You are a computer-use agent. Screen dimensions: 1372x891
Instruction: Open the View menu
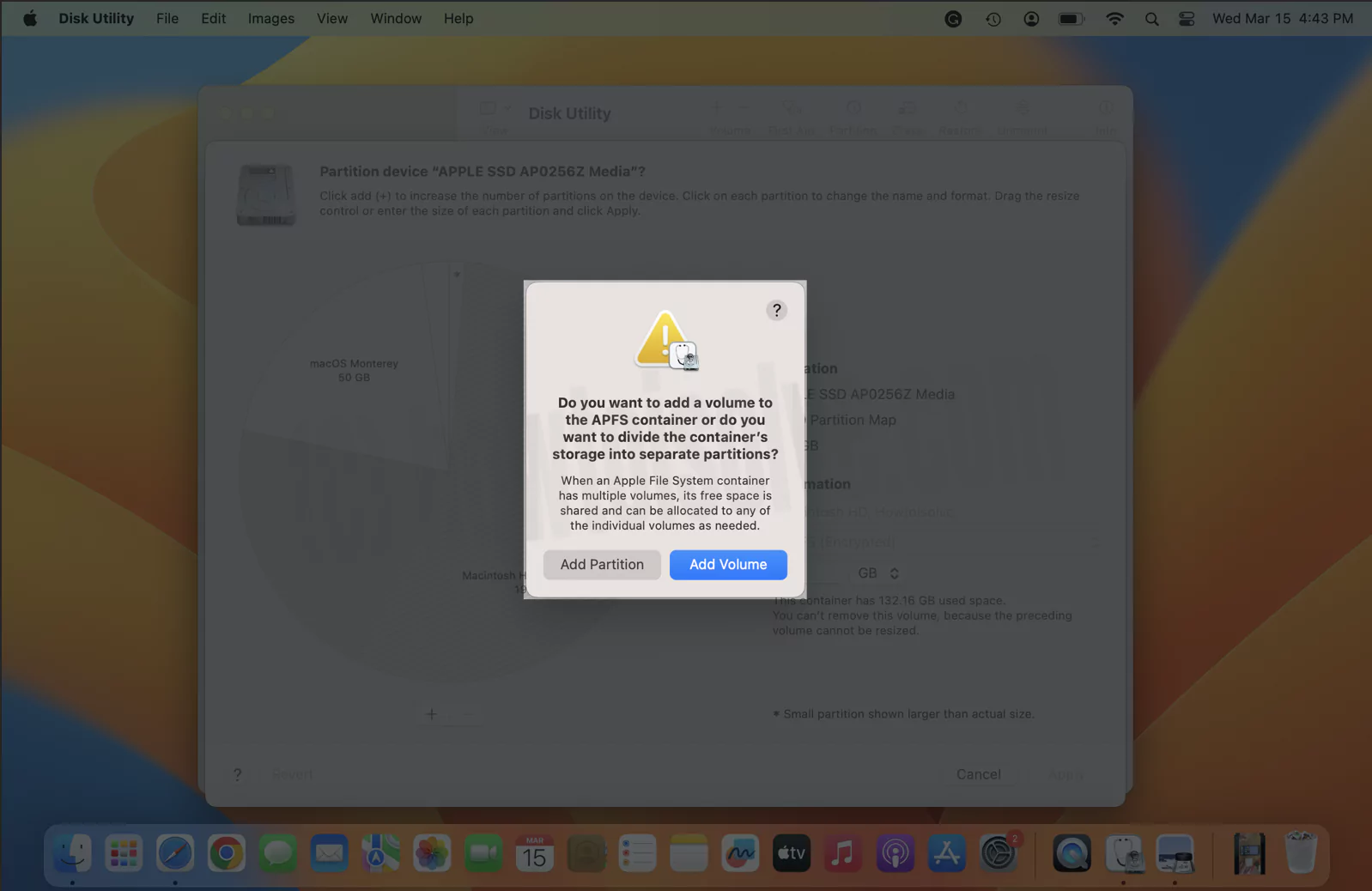tap(332, 18)
